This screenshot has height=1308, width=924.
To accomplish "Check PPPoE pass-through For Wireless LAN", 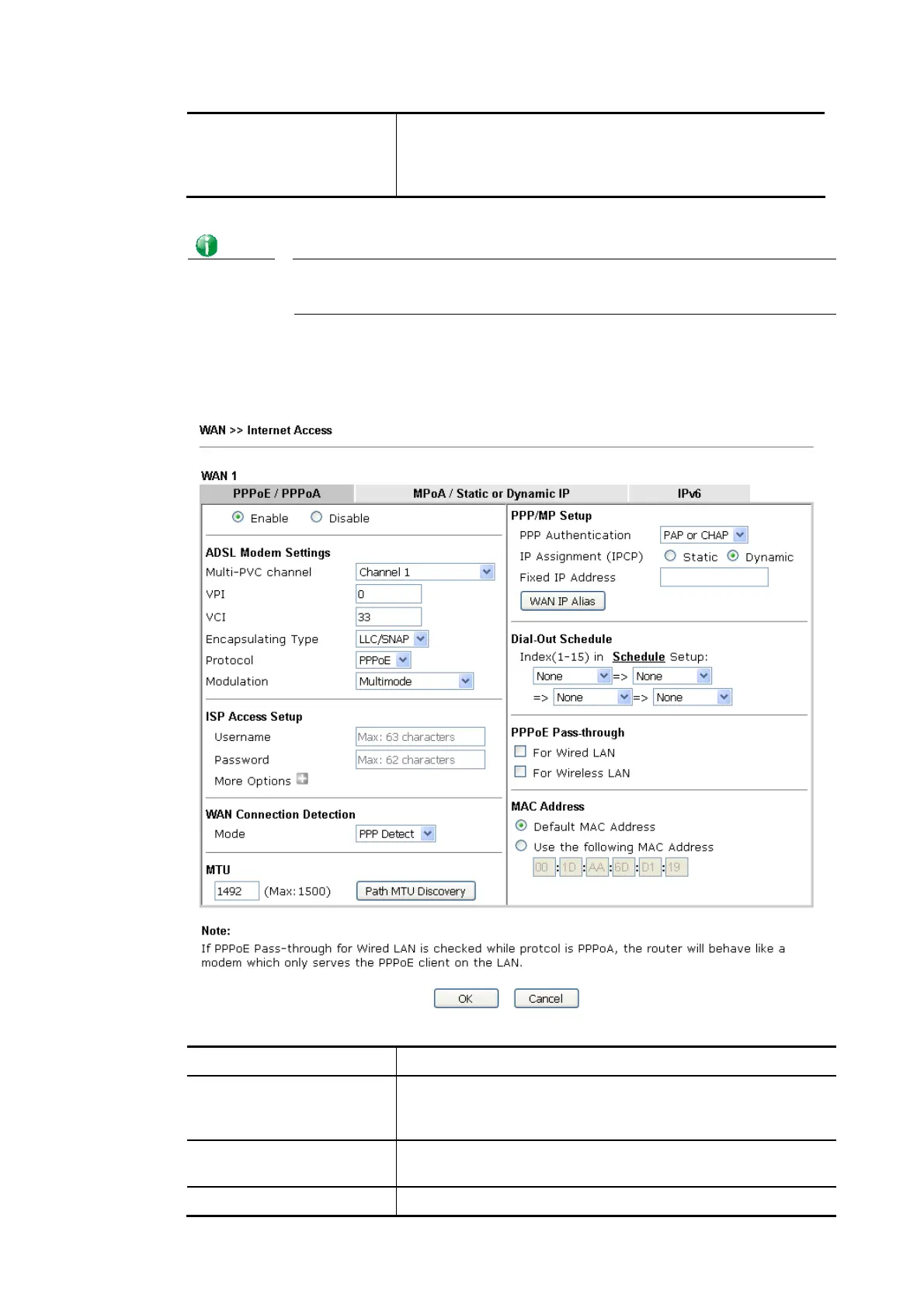I will [520, 772].
